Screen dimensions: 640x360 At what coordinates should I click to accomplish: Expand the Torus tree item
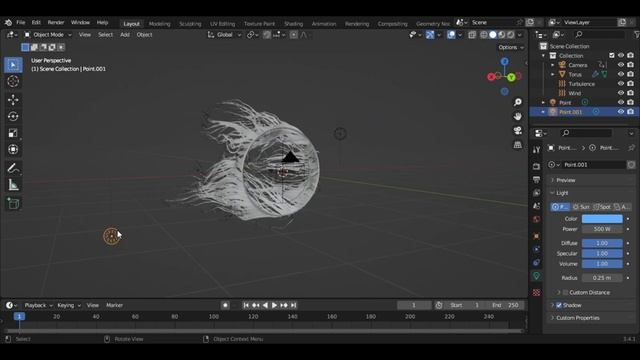[553, 74]
